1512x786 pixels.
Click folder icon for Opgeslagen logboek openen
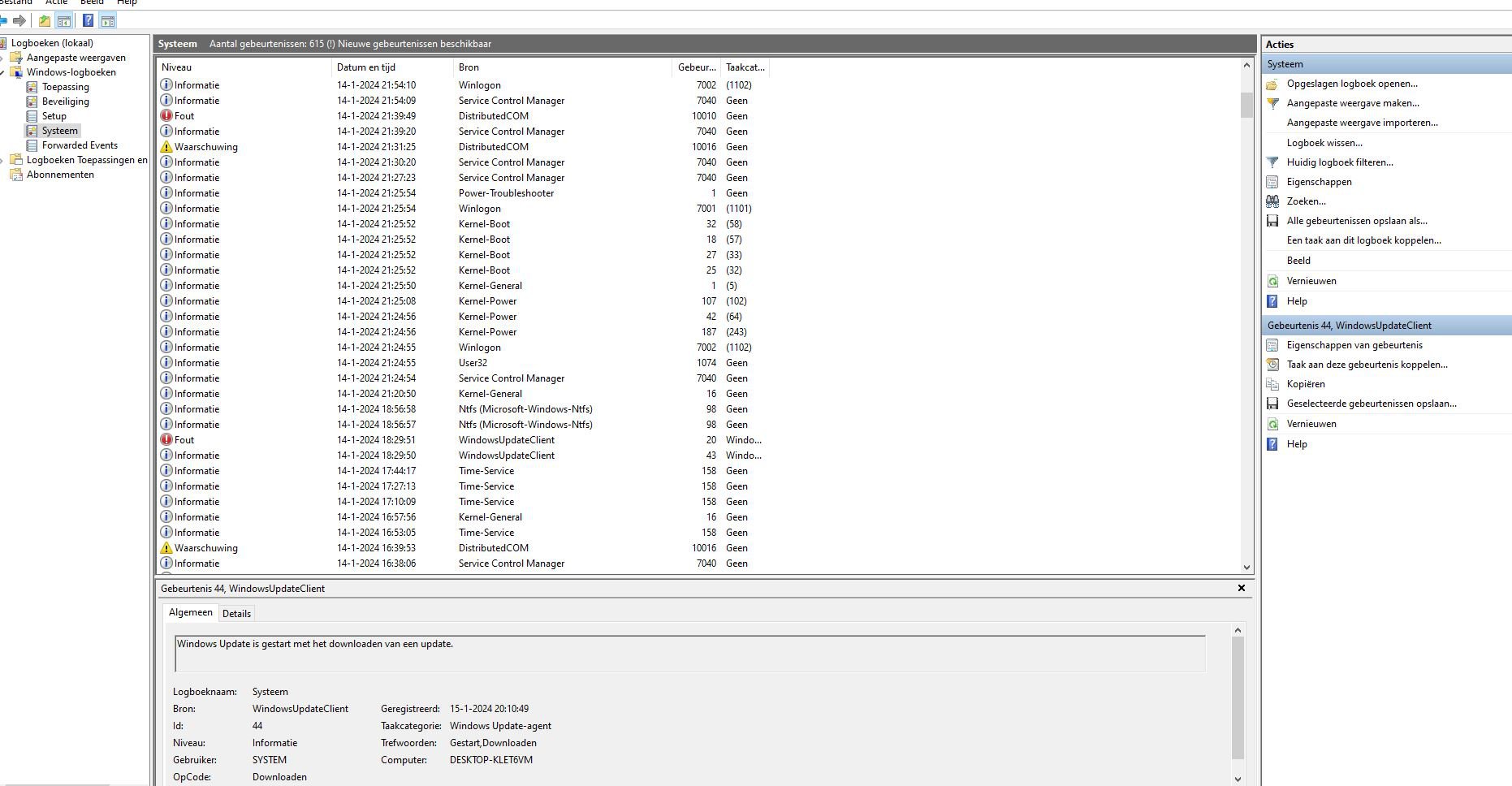point(1272,84)
